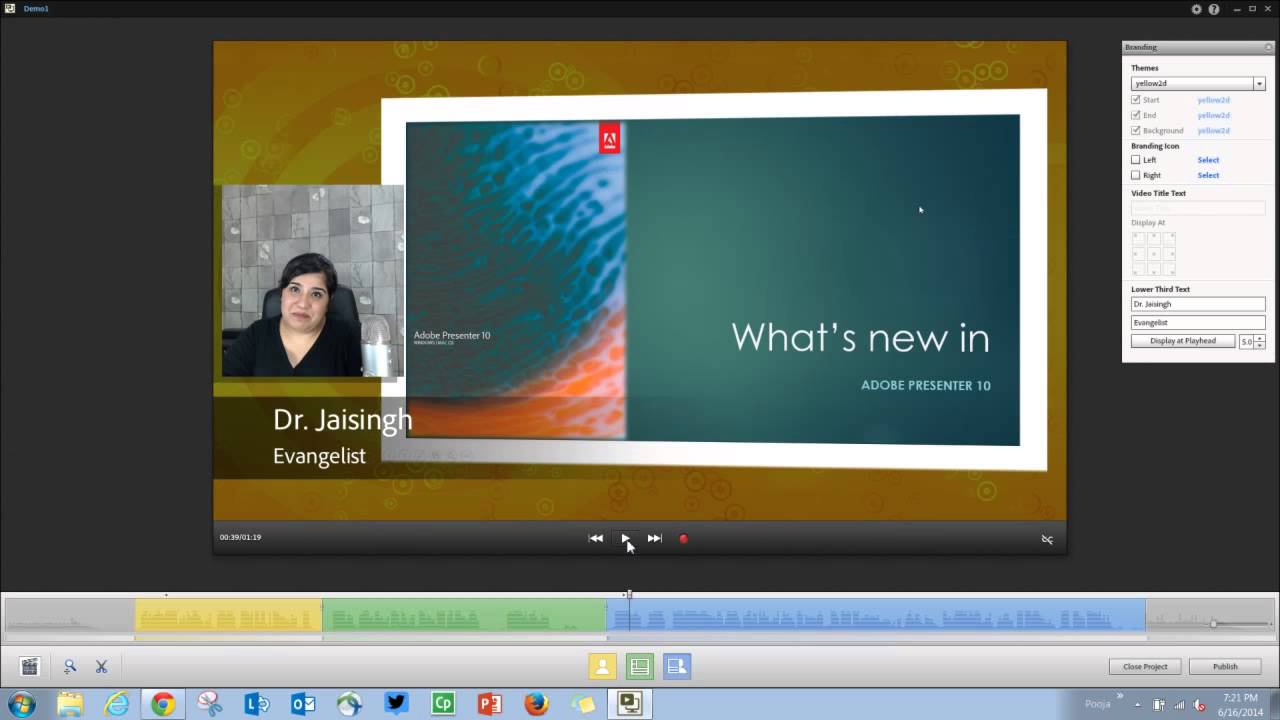
Task: Open File Explorer from taskbar
Action: 70,705
